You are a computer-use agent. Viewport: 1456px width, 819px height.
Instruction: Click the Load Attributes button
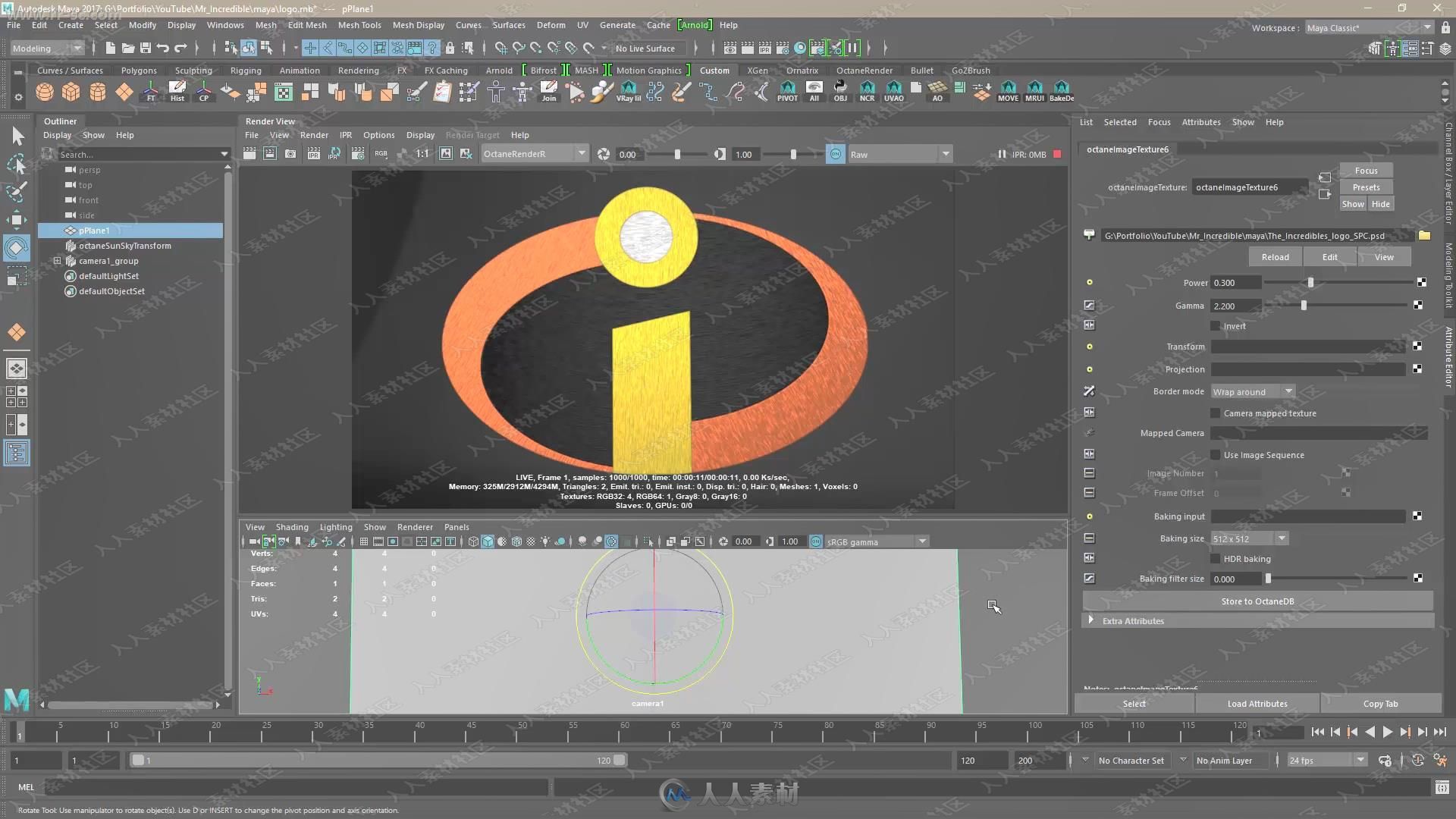pyautogui.click(x=1257, y=704)
